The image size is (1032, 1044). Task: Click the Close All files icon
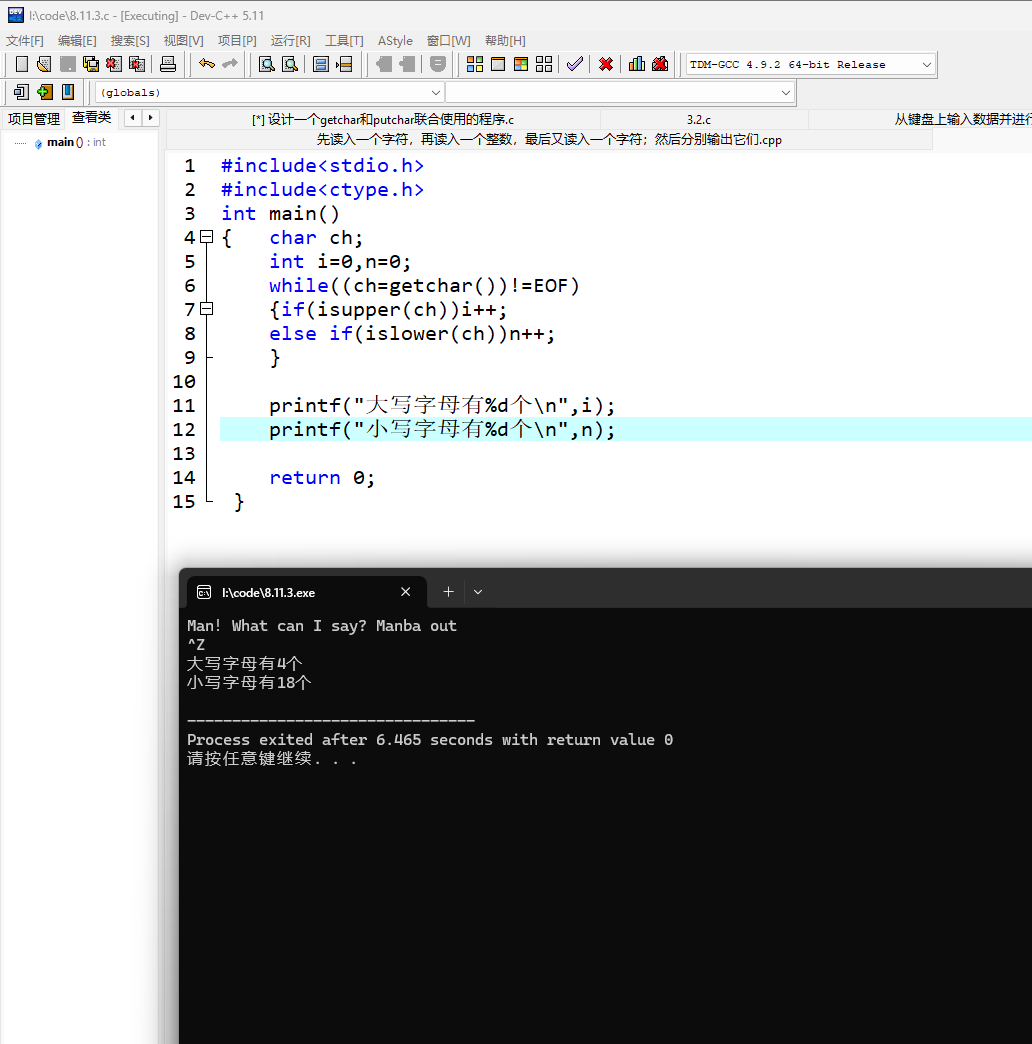pyautogui.click(x=137, y=64)
